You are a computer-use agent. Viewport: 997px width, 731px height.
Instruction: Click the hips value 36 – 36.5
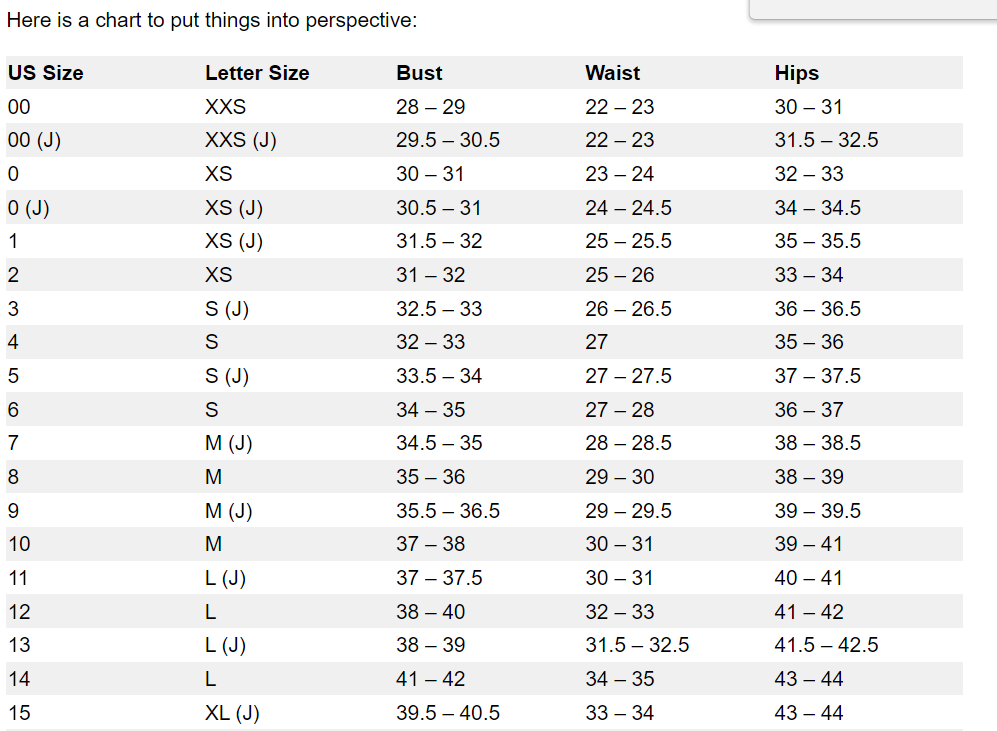817,309
